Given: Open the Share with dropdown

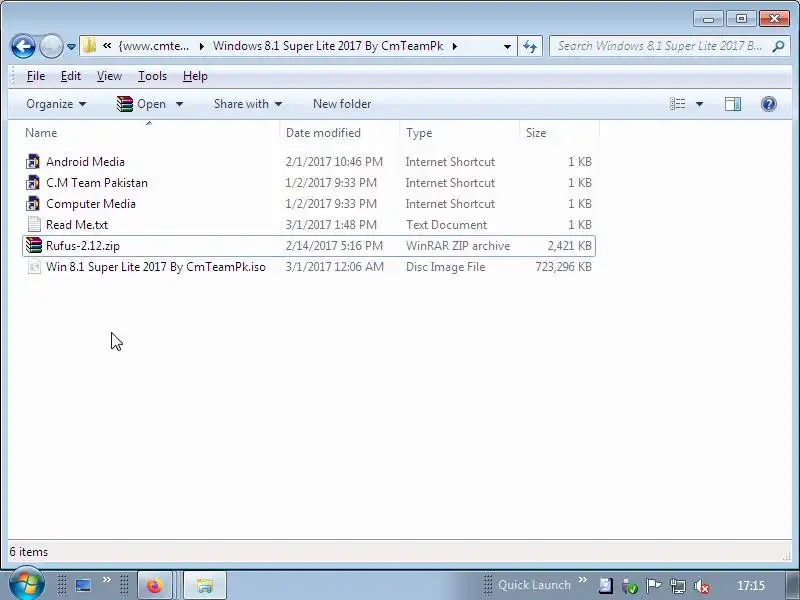Looking at the screenshot, I should tap(248, 104).
